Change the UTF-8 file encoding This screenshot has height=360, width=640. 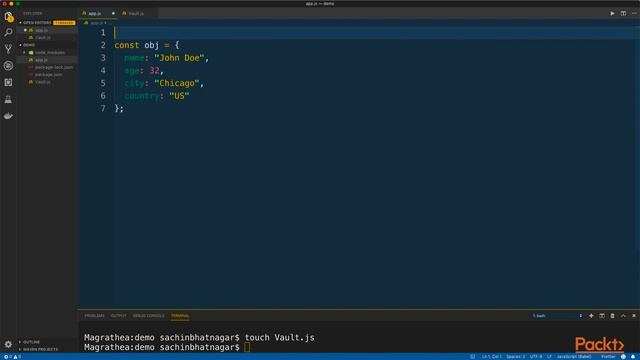[x=536, y=357]
